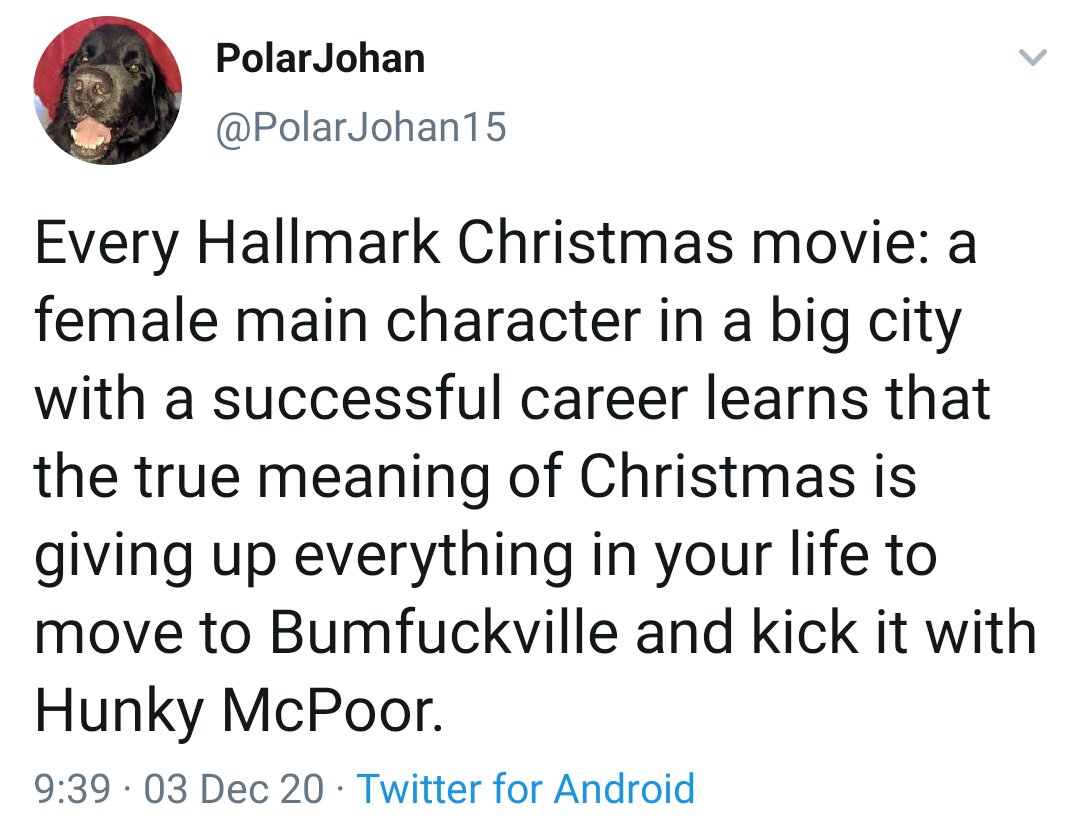Click the dog profile picture avatar
The image size is (1080, 839).
pyautogui.click(x=107, y=90)
